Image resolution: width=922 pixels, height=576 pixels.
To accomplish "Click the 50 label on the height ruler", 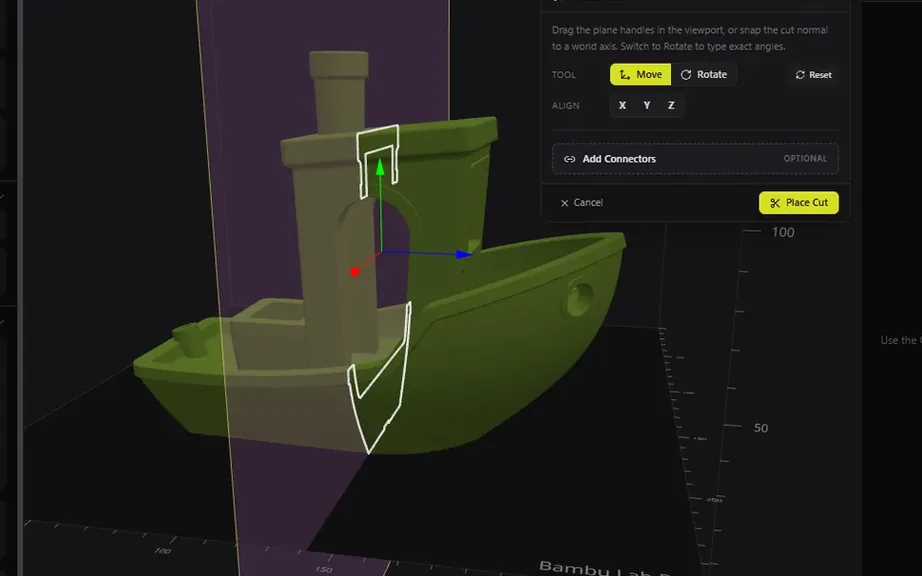I will click(x=761, y=428).
